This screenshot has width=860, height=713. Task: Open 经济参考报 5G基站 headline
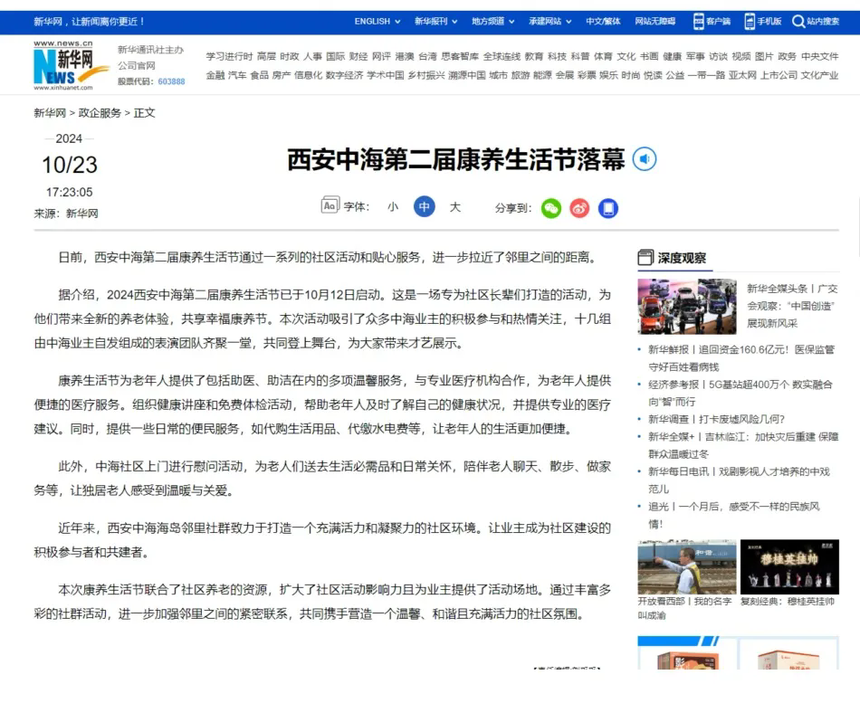(740, 393)
